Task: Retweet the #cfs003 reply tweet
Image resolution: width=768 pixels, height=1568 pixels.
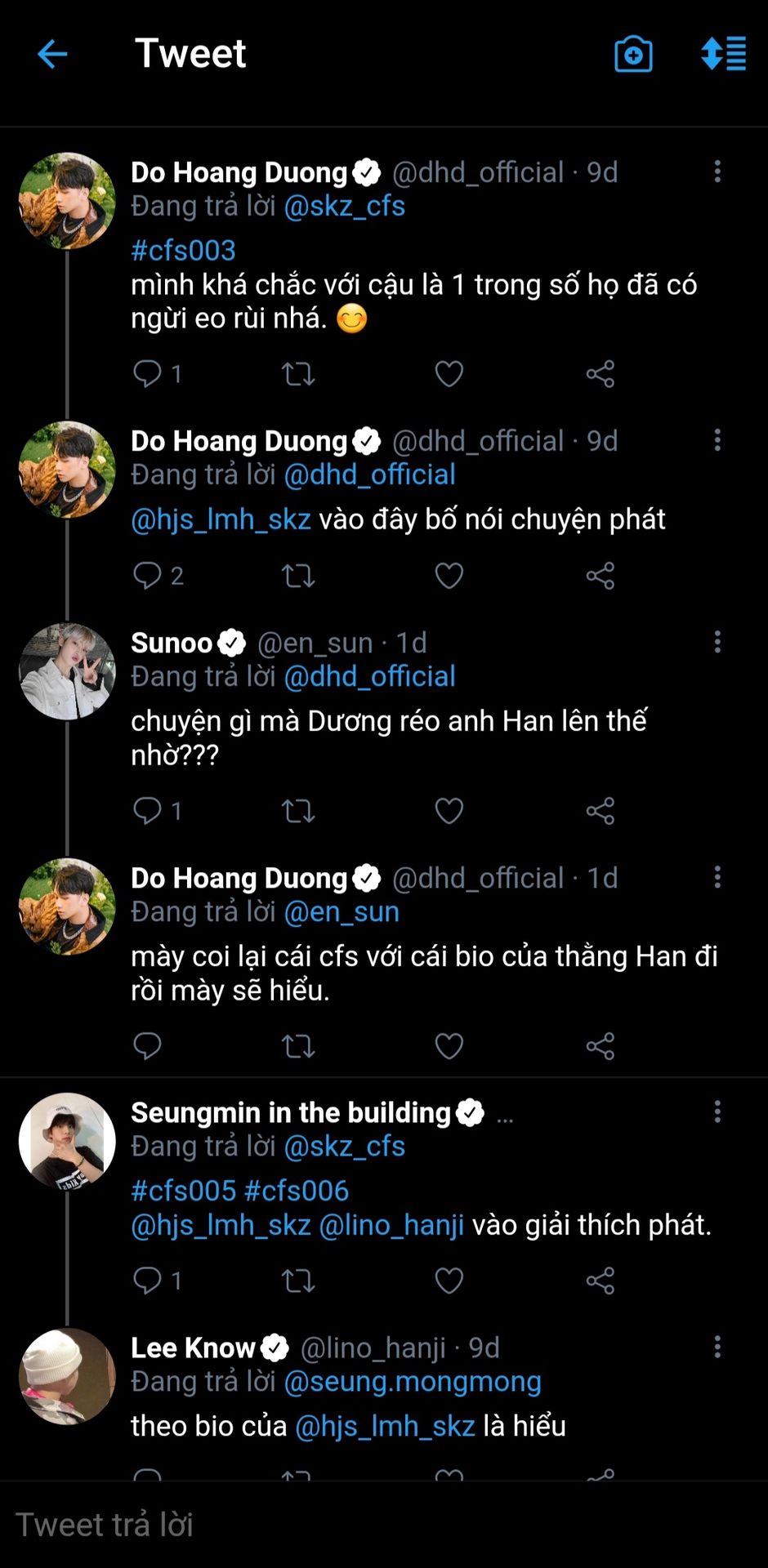Action: [x=298, y=374]
